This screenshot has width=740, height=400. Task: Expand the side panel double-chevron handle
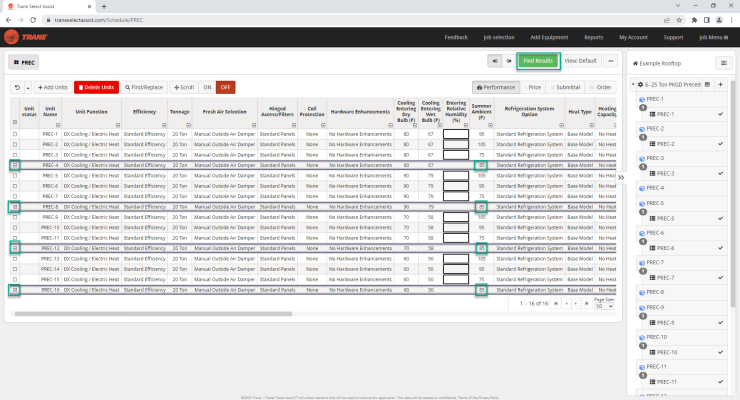tap(621, 177)
